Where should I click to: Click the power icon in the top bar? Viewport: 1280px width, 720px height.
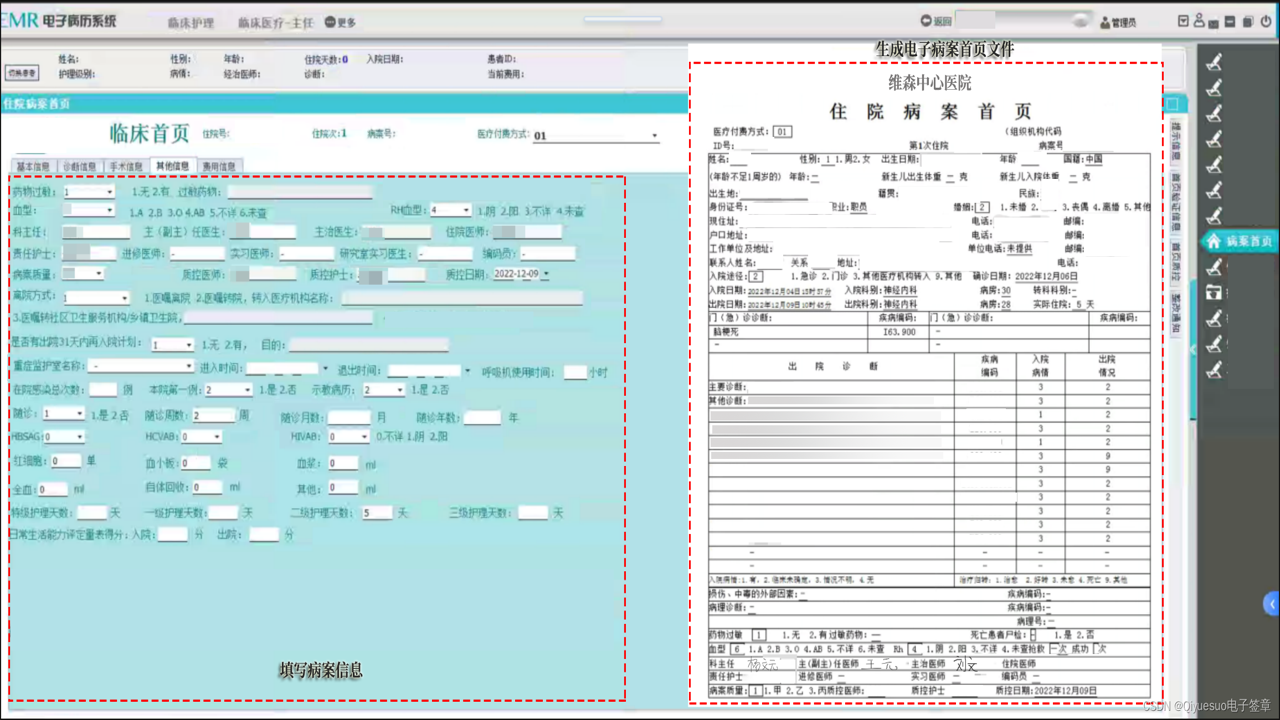[1264, 21]
